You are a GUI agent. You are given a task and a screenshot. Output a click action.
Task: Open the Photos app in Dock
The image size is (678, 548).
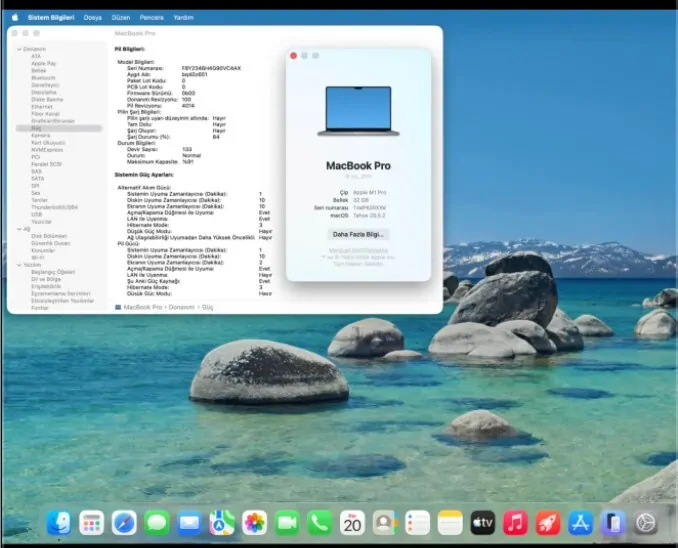tap(255, 523)
